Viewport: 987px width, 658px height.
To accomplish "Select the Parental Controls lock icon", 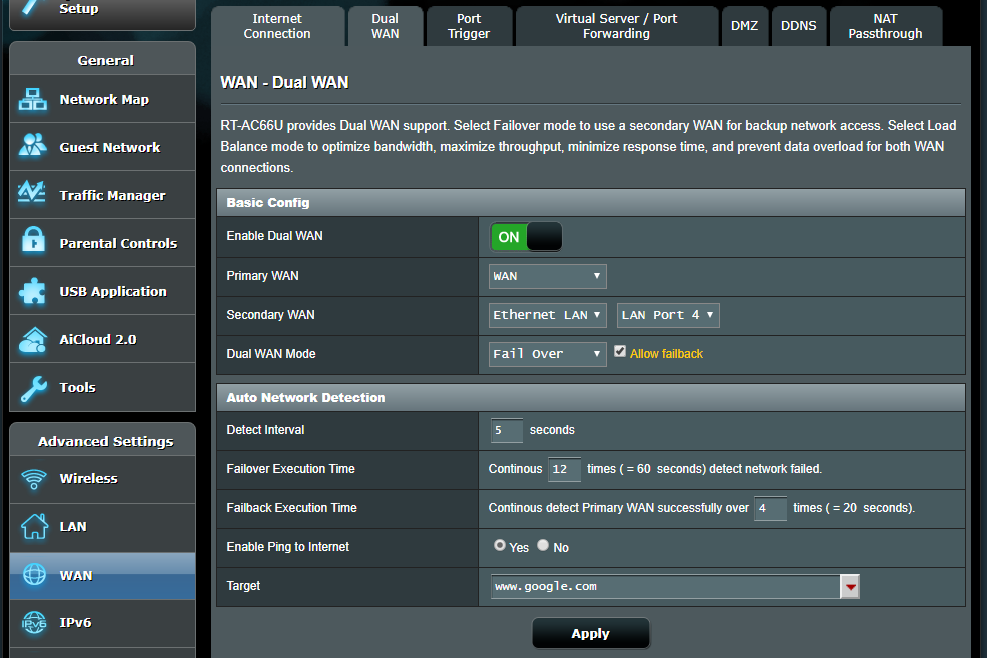I will (33, 243).
